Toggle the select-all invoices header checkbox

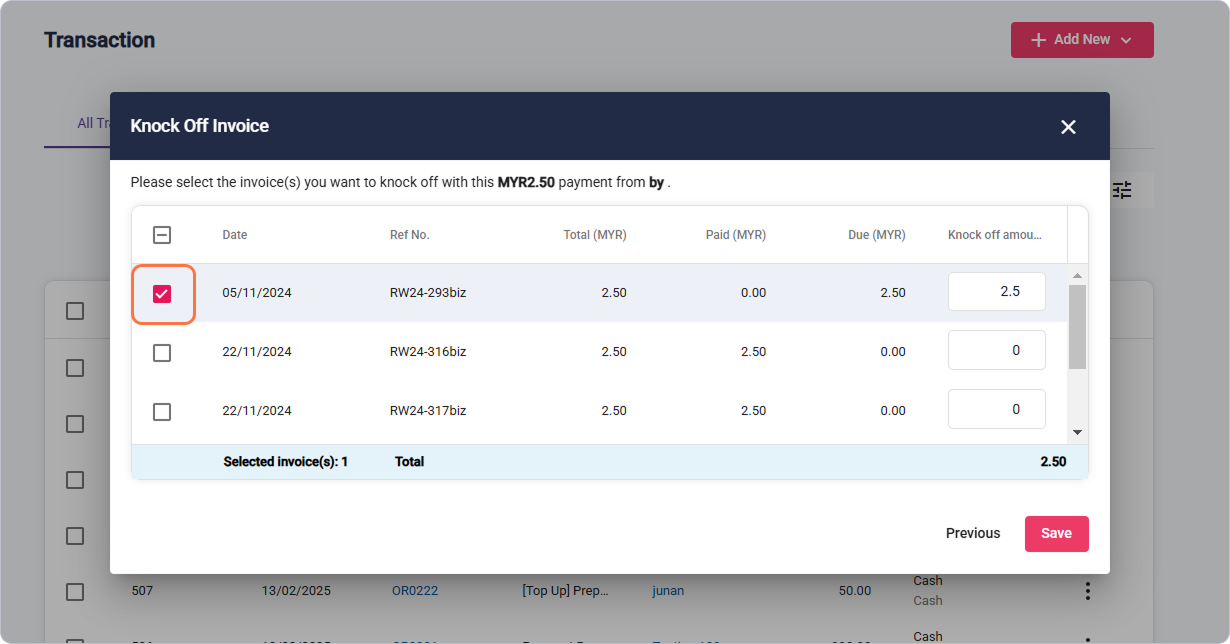click(162, 235)
